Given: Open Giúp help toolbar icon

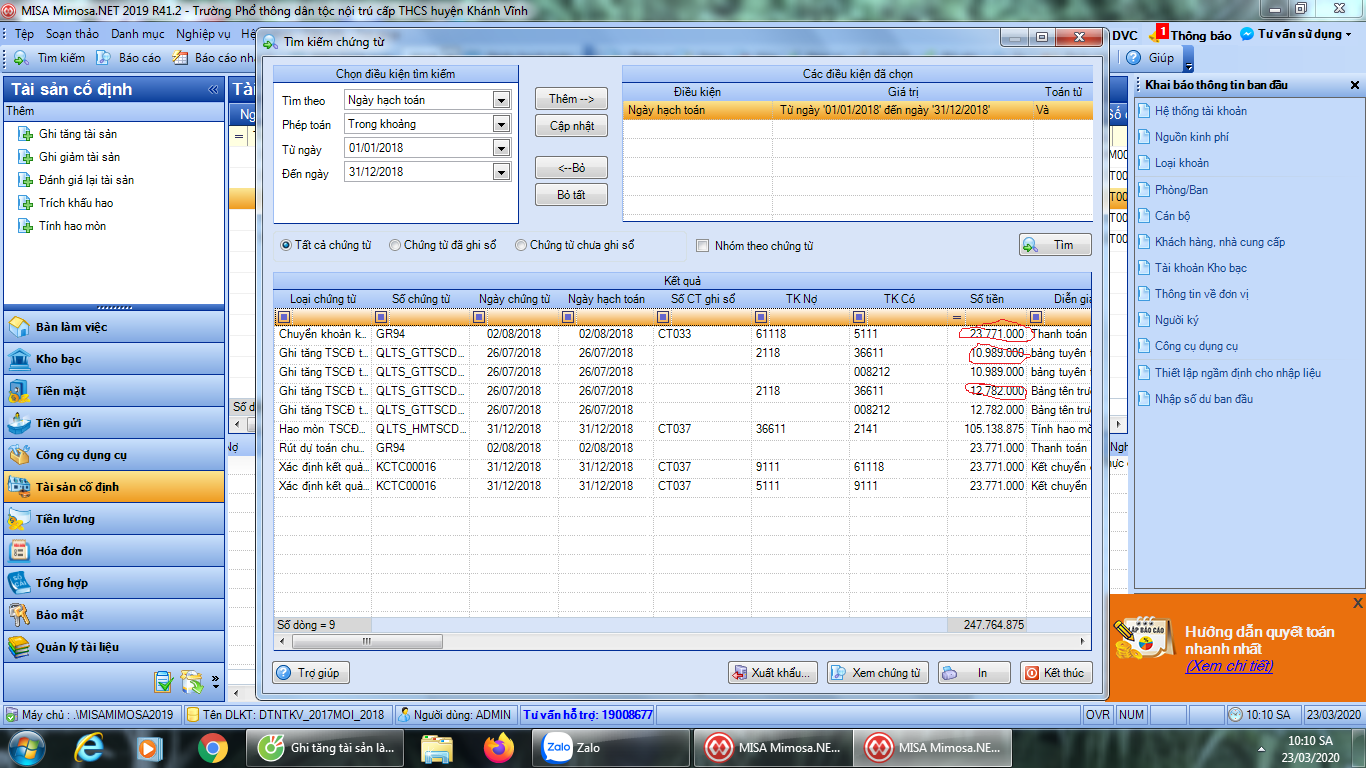Looking at the screenshot, I should pyautogui.click(x=1151, y=58).
